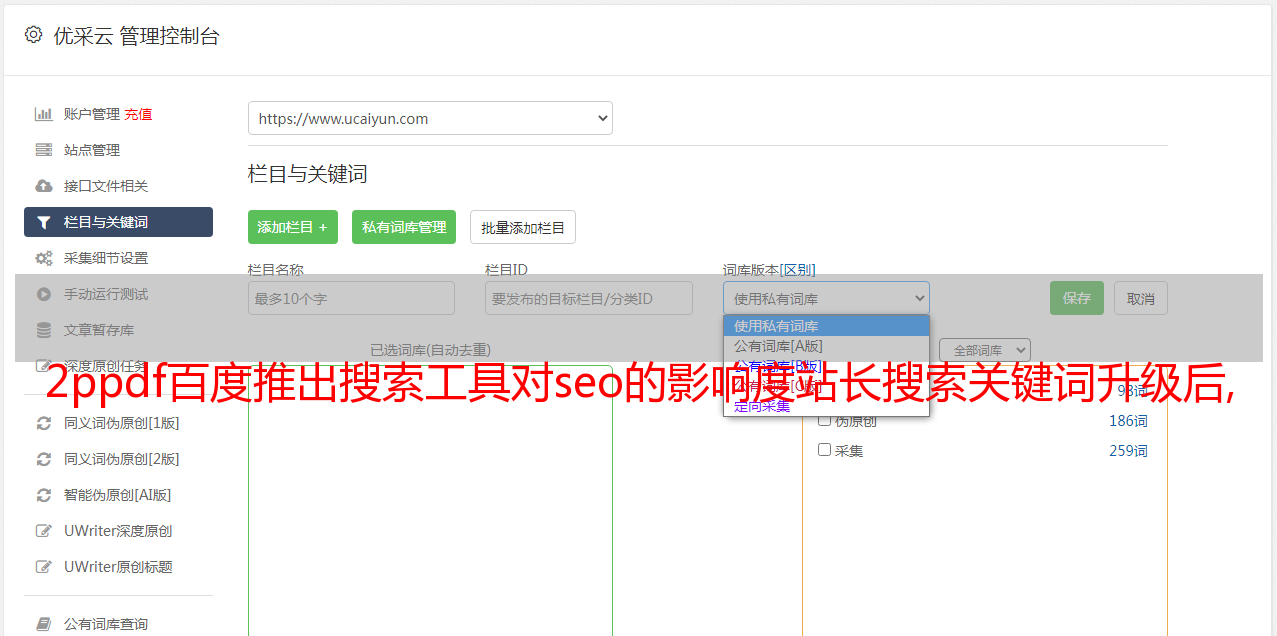Click the 栏目ID input field
This screenshot has width=1277, height=636.
(x=589, y=298)
